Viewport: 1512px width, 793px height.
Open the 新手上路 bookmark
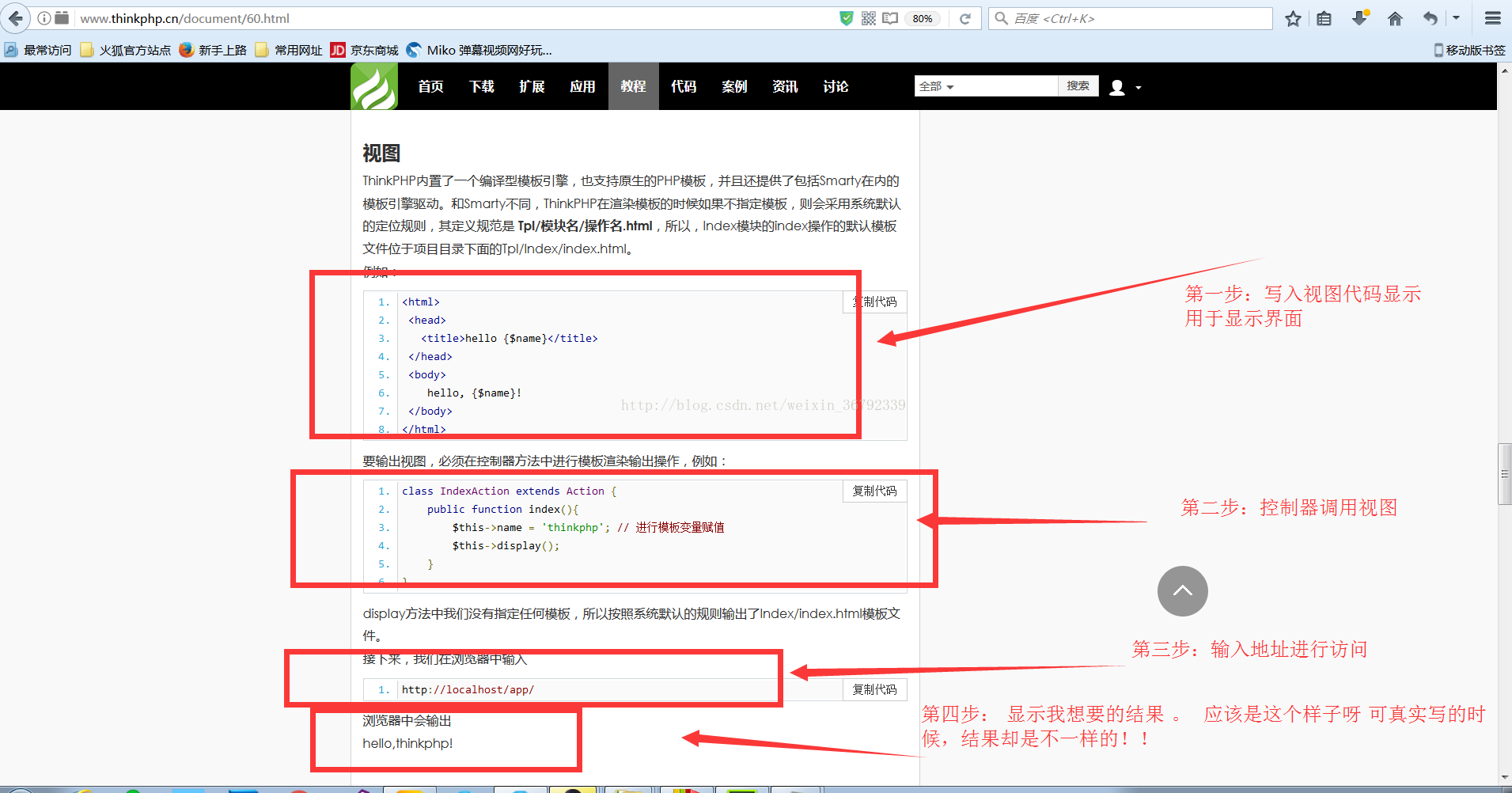(x=213, y=50)
